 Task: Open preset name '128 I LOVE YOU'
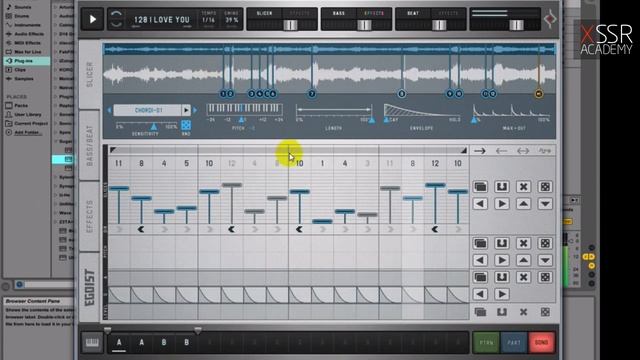coord(162,20)
